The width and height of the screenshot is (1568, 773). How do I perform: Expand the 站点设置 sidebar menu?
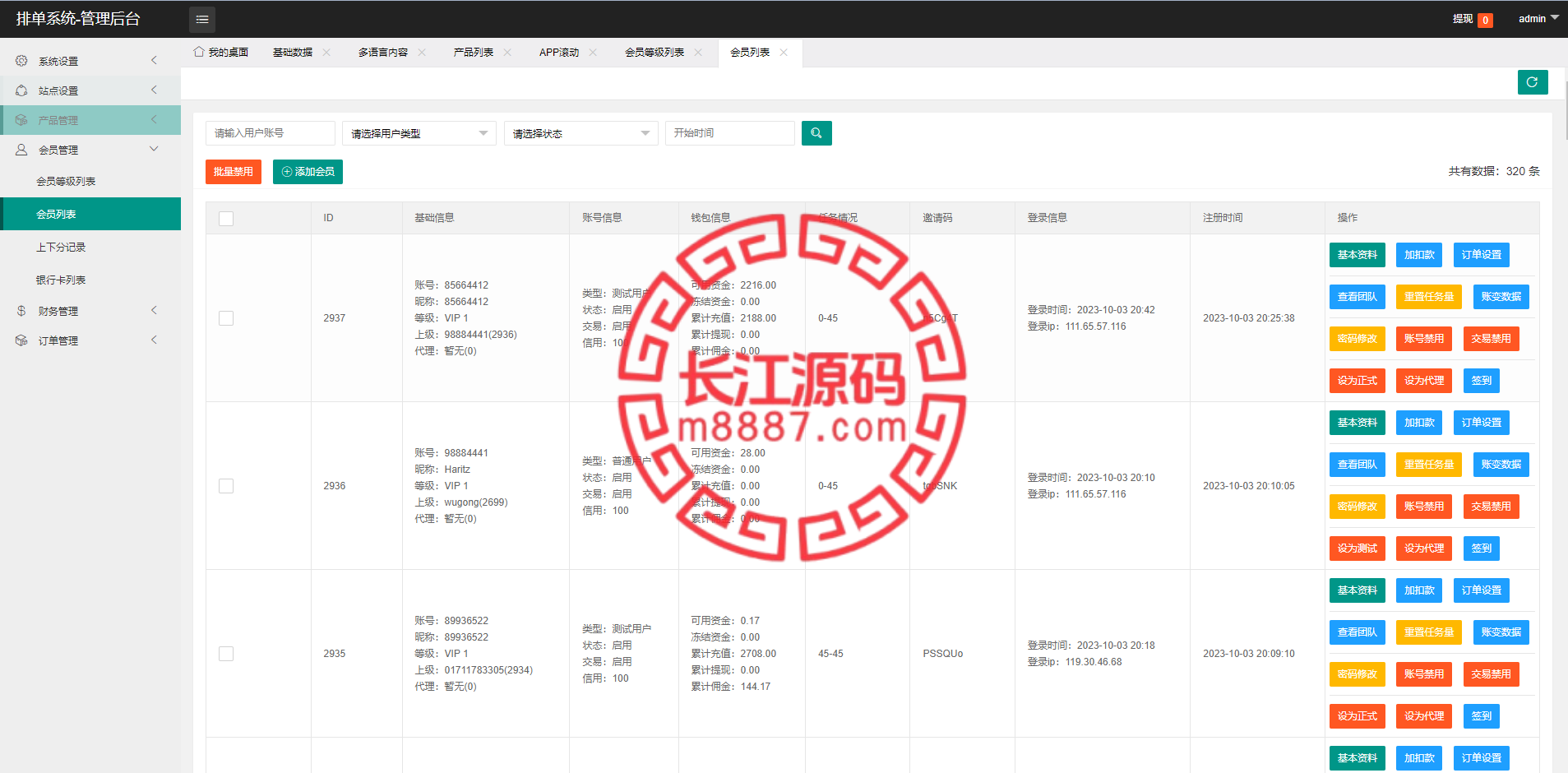pyautogui.click(x=90, y=90)
